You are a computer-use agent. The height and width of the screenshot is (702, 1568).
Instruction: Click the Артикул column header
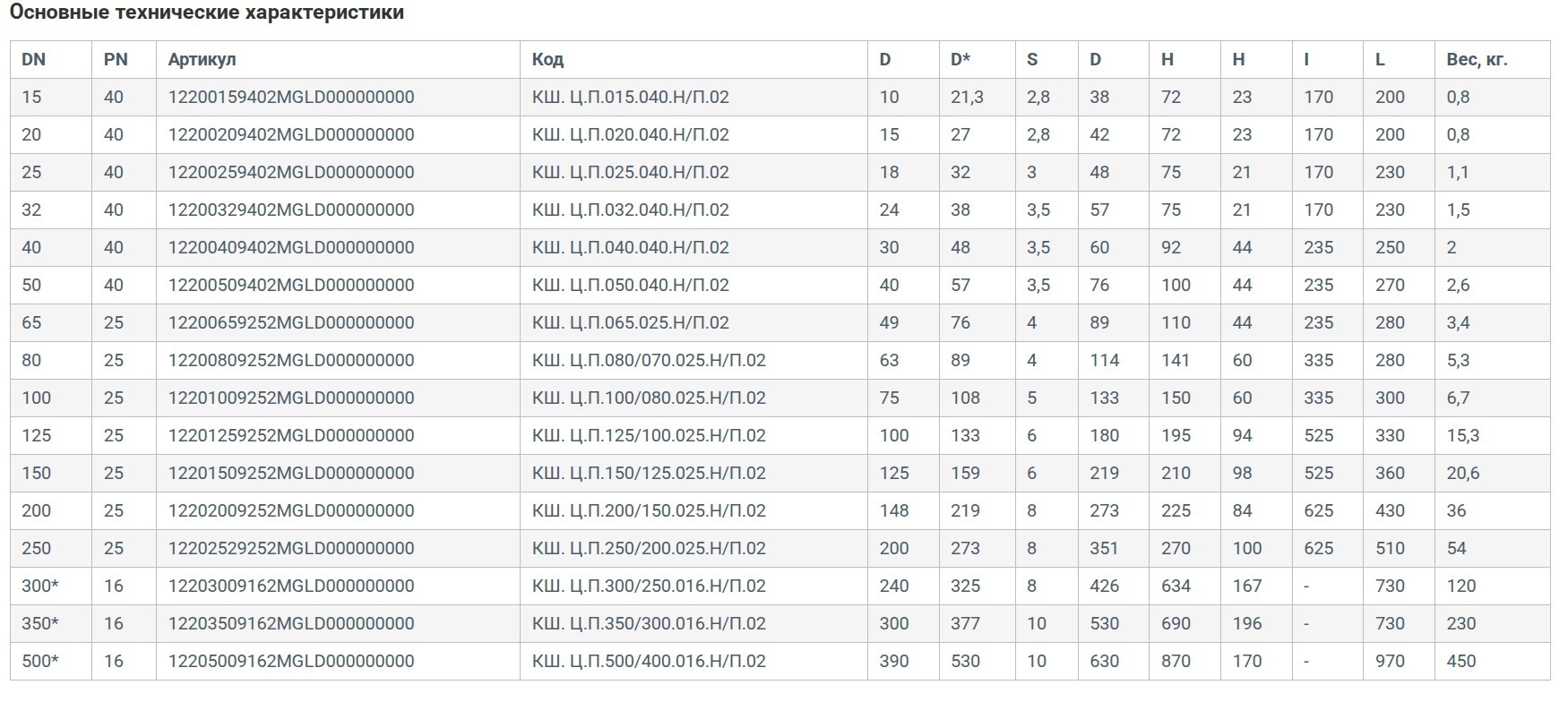tap(202, 60)
